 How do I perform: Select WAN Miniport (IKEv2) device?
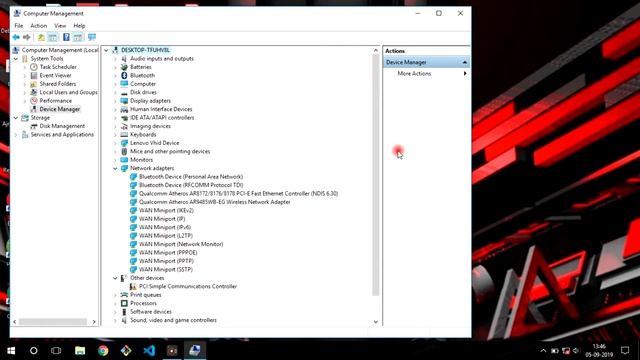pos(166,211)
